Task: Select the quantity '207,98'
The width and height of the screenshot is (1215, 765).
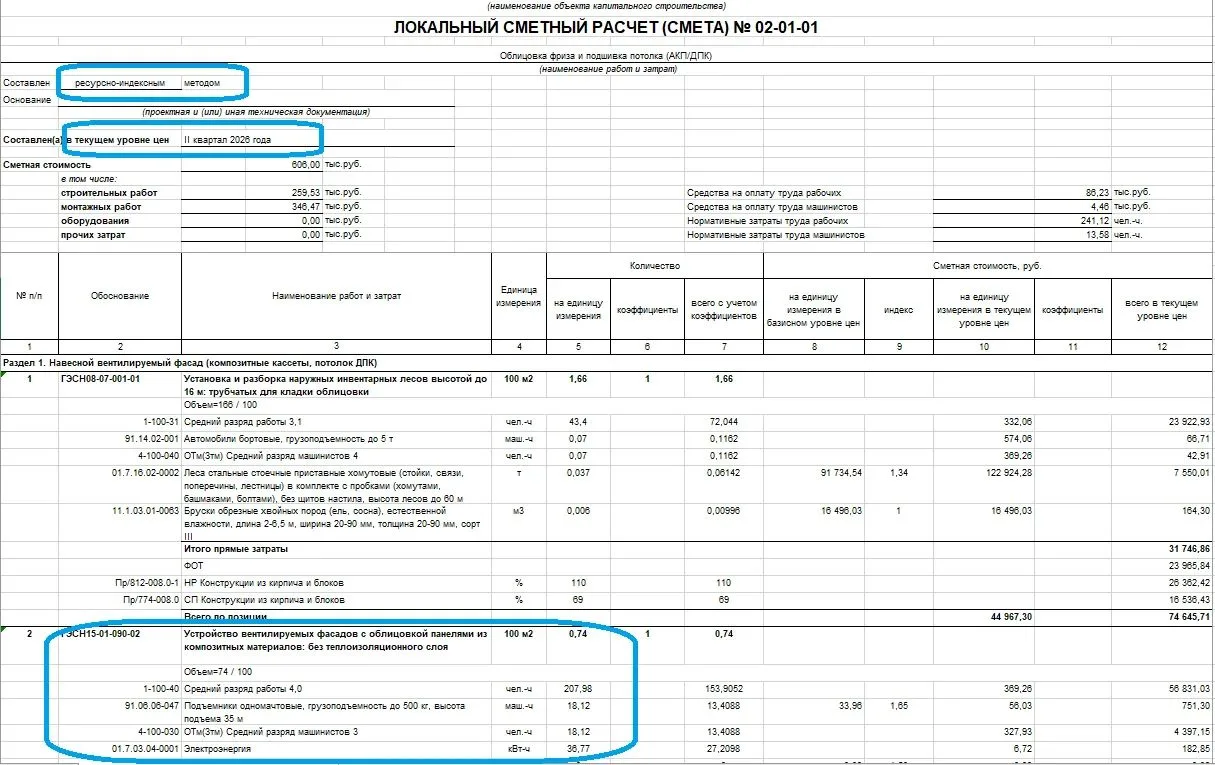Action: pos(578,688)
